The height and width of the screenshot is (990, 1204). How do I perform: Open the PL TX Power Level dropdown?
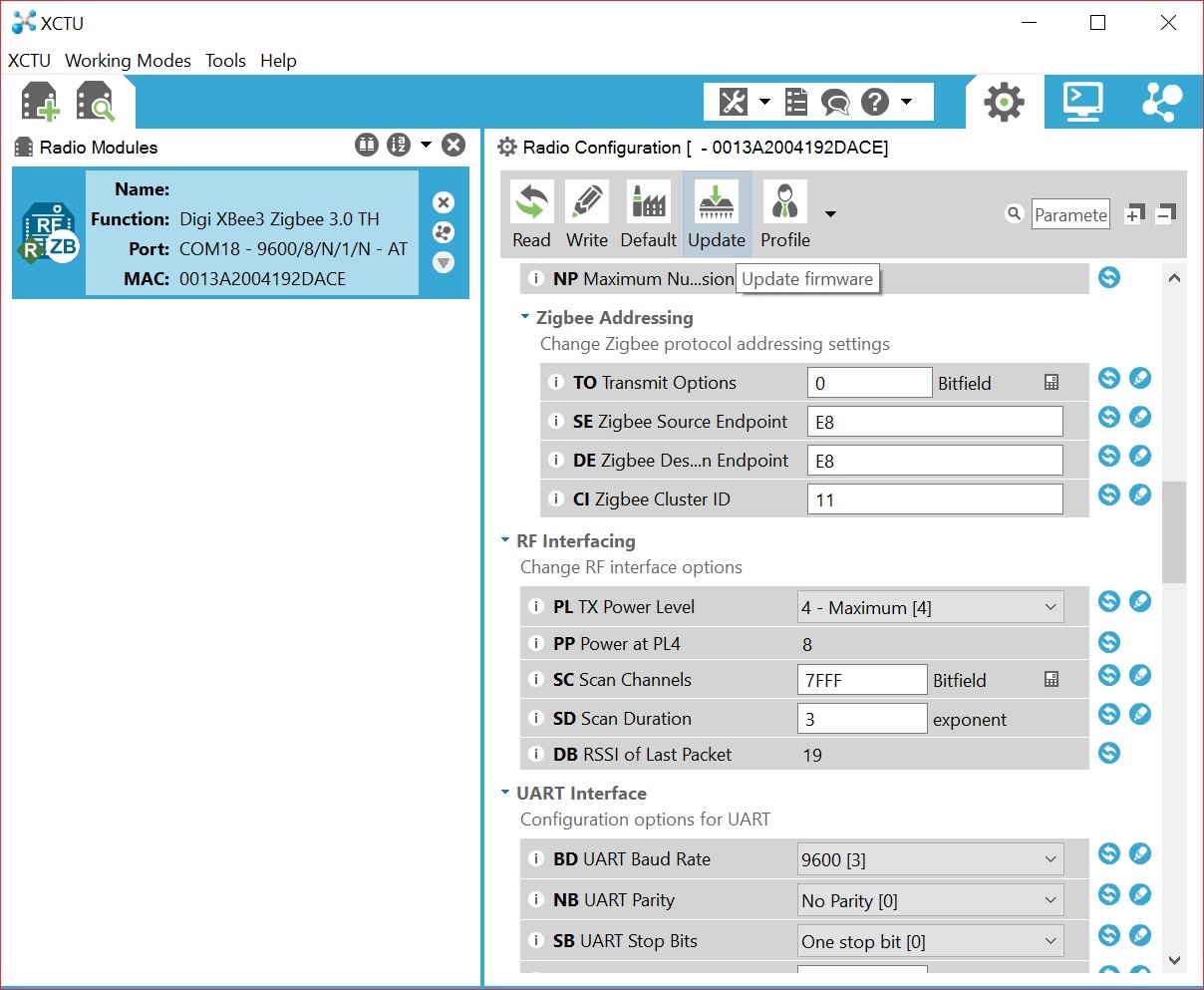coord(931,607)
